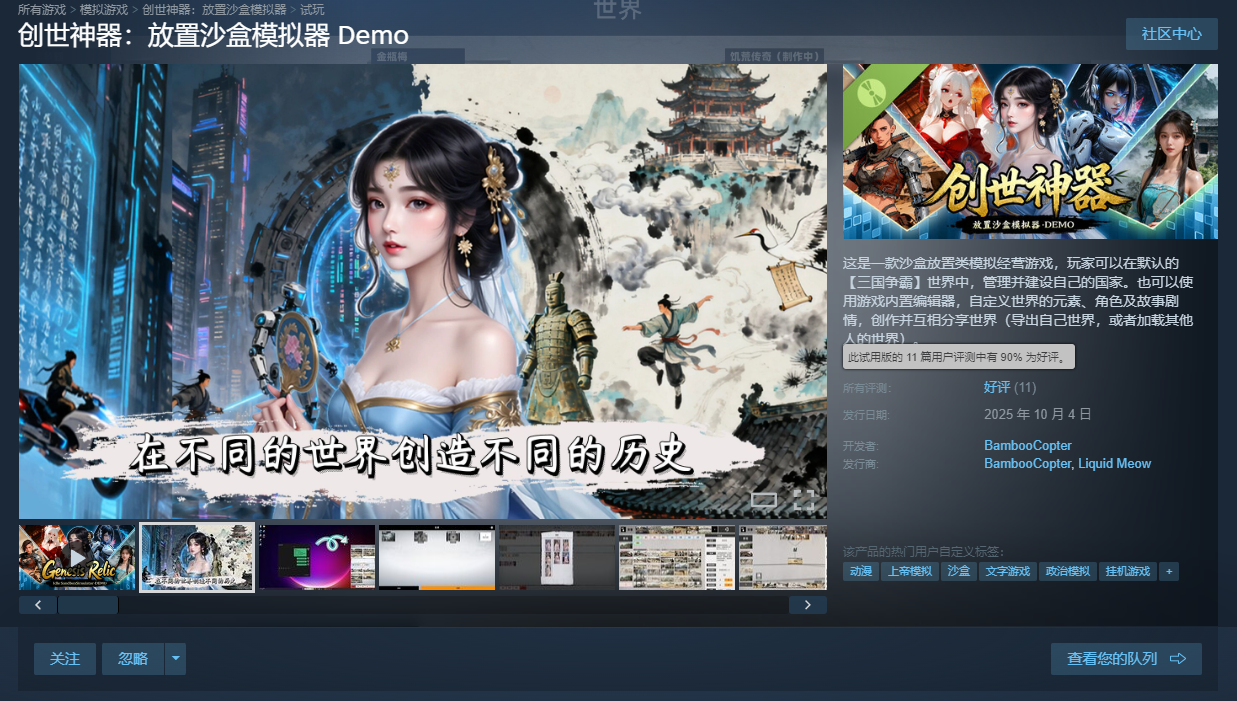Select the highlighted ink-painting screenshot thumbnail
This screenshot has height=701, width=1237.
click(197, 557)
